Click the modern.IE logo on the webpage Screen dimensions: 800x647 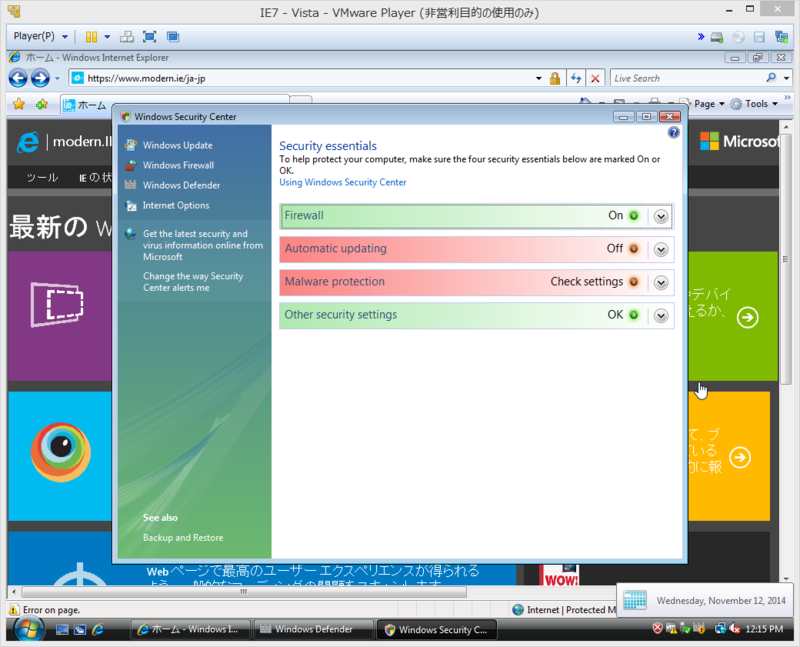tap(63, 142)
